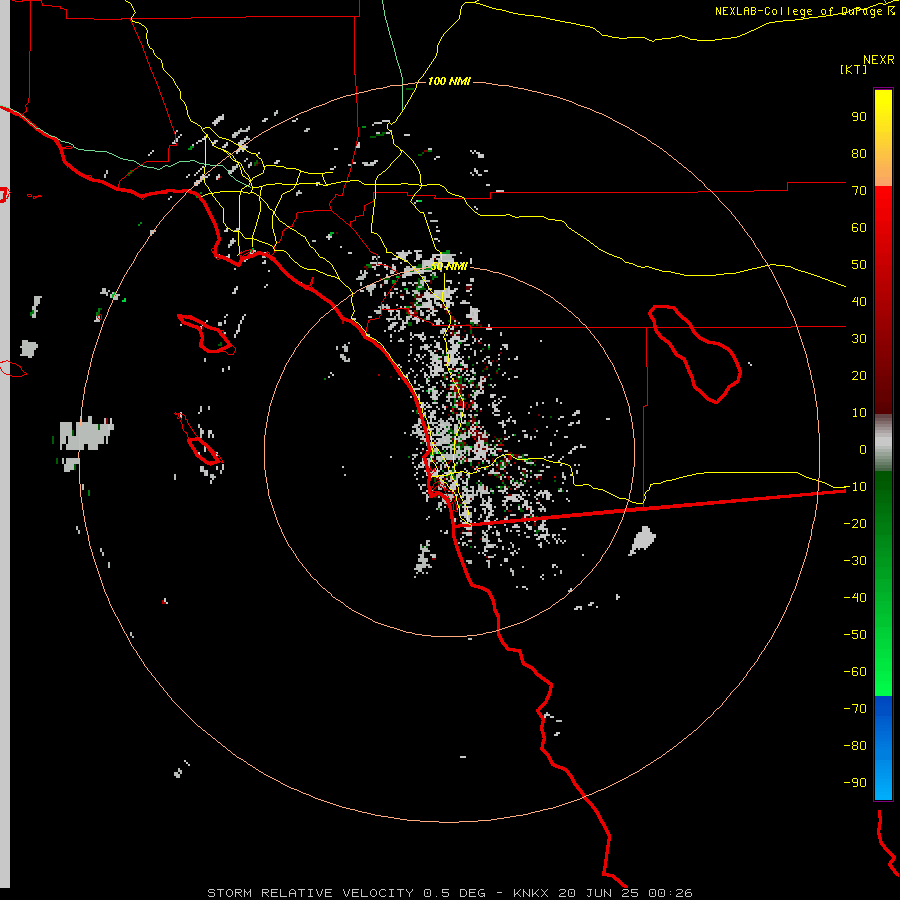
Task: Click the -70 value on the scale
Action: [855, 709]
